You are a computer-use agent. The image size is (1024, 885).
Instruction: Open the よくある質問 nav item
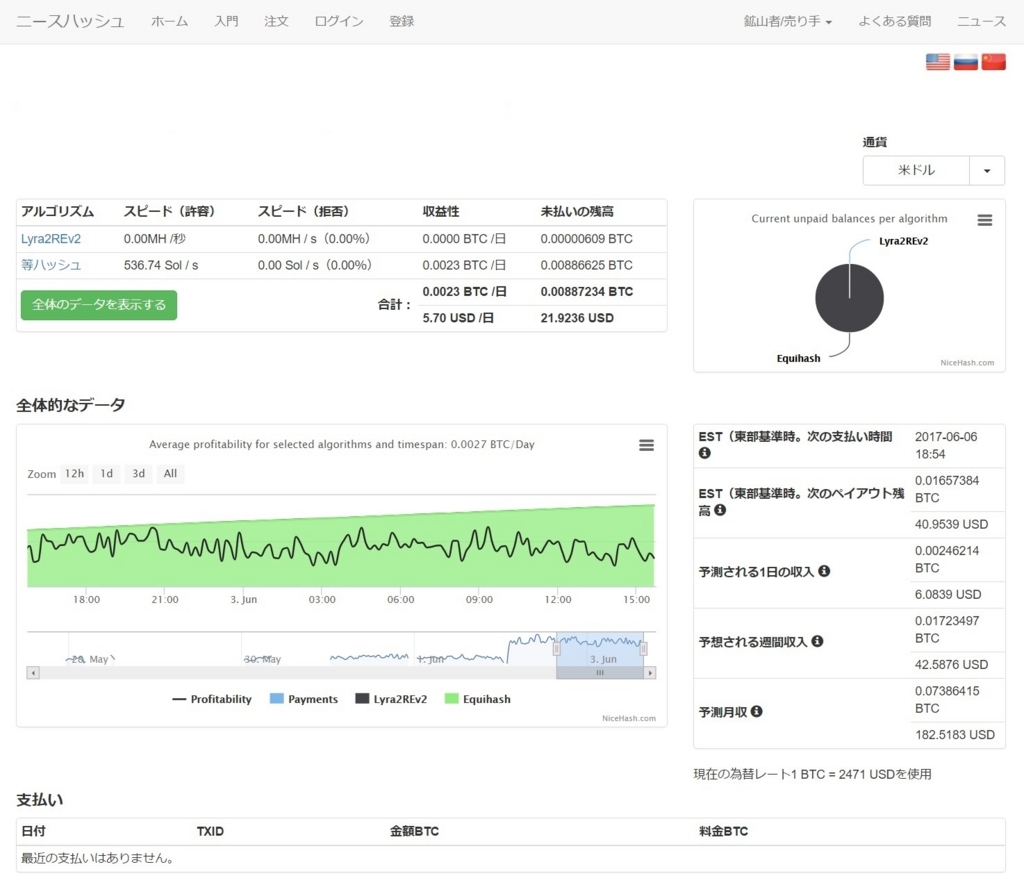[895, 22]
